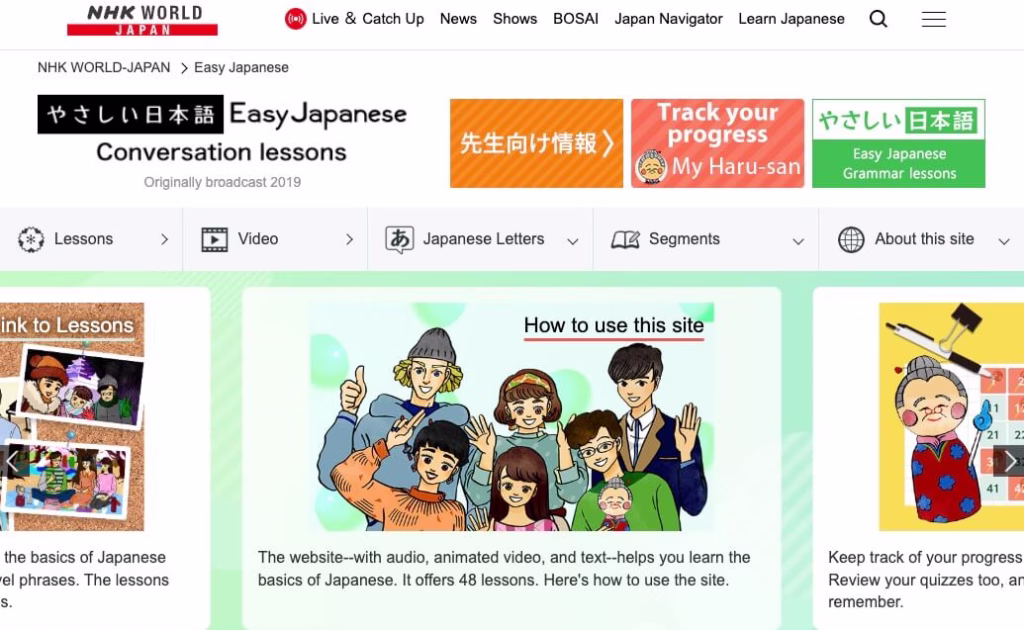
Task: Click the NHK World Japan logo
Action: (142, 20)
